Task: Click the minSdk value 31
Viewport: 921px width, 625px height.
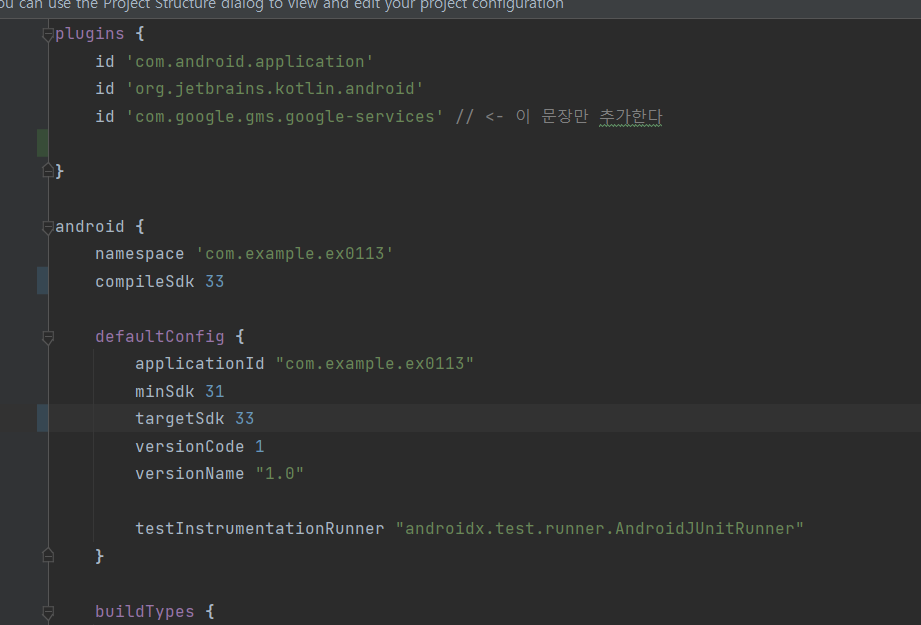Action: click(x=214, y=391)
